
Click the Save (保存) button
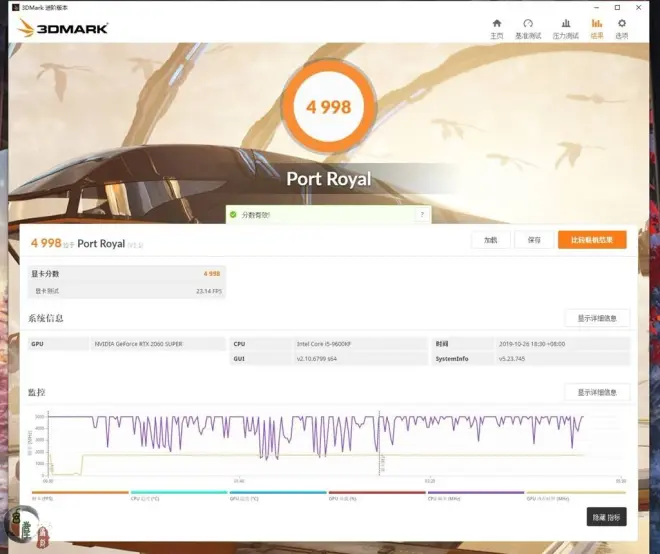534,240
